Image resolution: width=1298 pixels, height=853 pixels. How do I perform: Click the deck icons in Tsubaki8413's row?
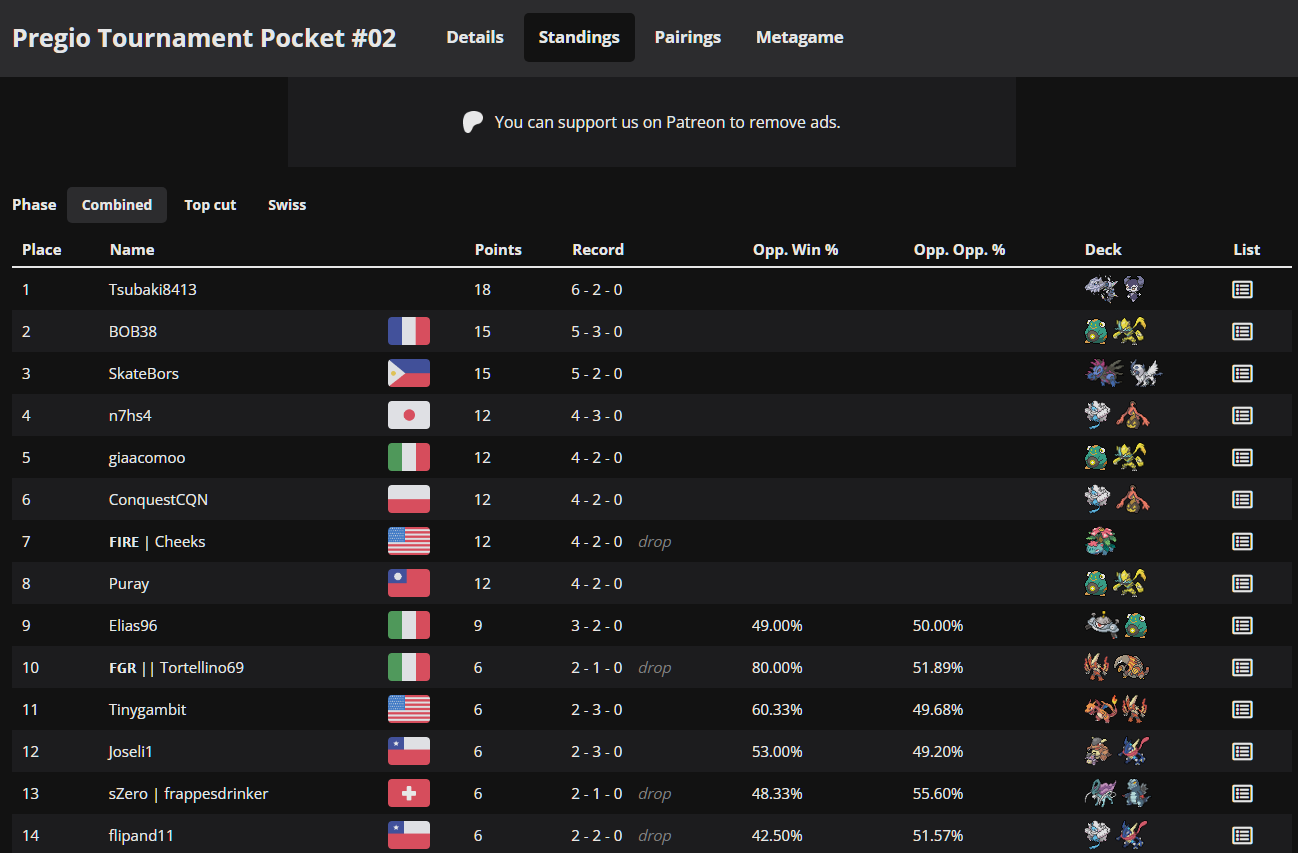tap(1115, 290)
